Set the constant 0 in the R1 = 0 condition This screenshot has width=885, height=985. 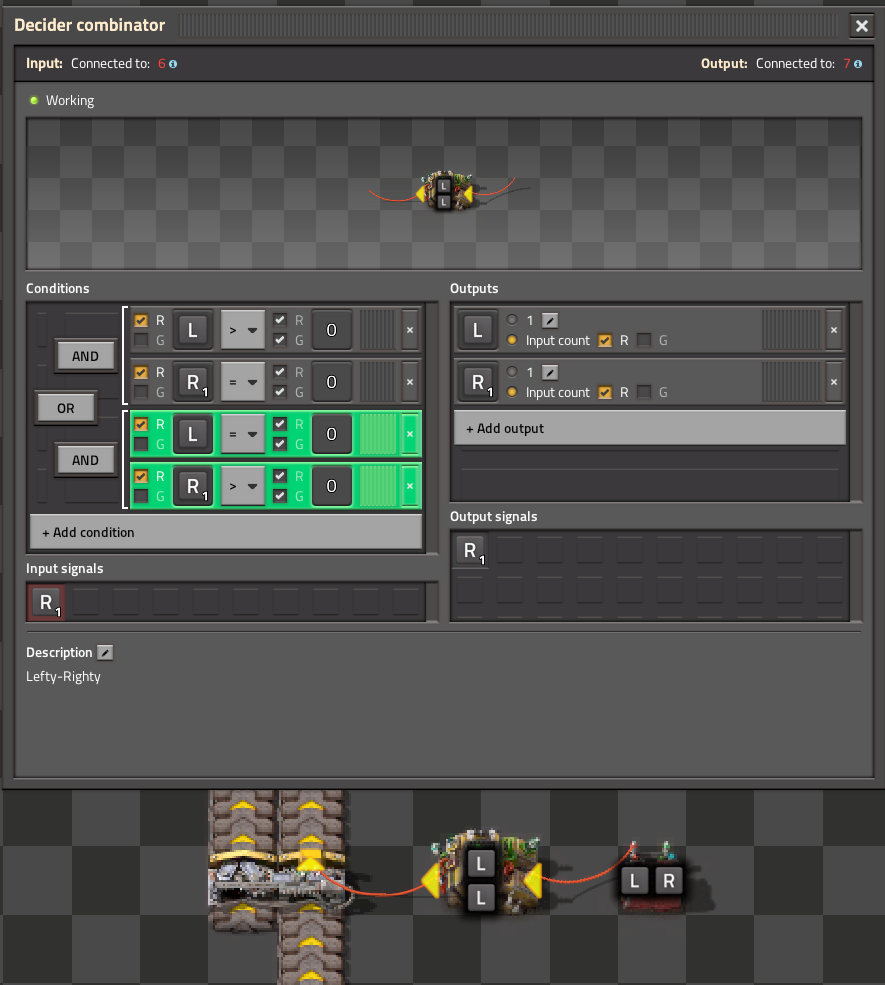332,382
